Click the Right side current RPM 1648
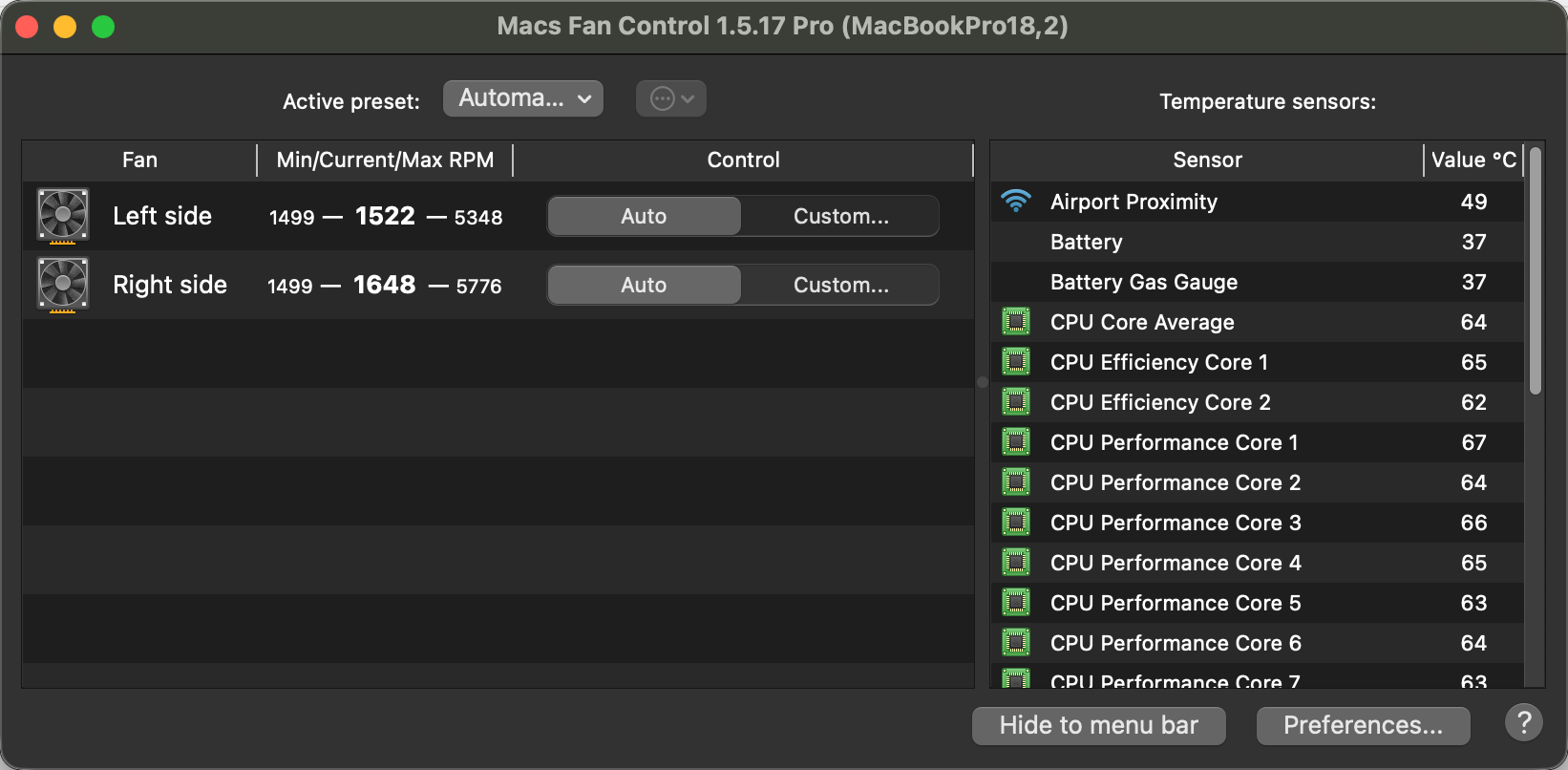The height and width of the screenshot is (770, 1568). tap(385, 285)
